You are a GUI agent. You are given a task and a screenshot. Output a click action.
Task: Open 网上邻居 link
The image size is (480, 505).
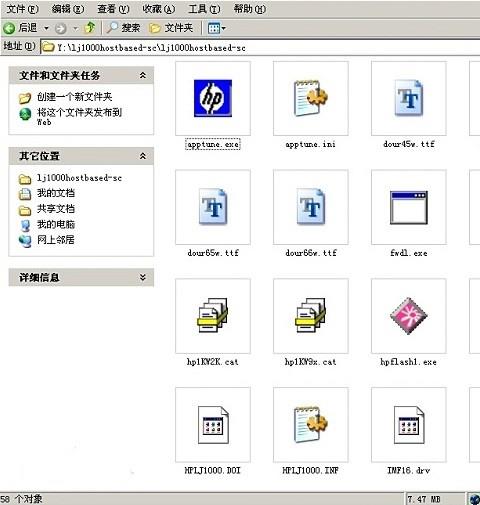56,240
